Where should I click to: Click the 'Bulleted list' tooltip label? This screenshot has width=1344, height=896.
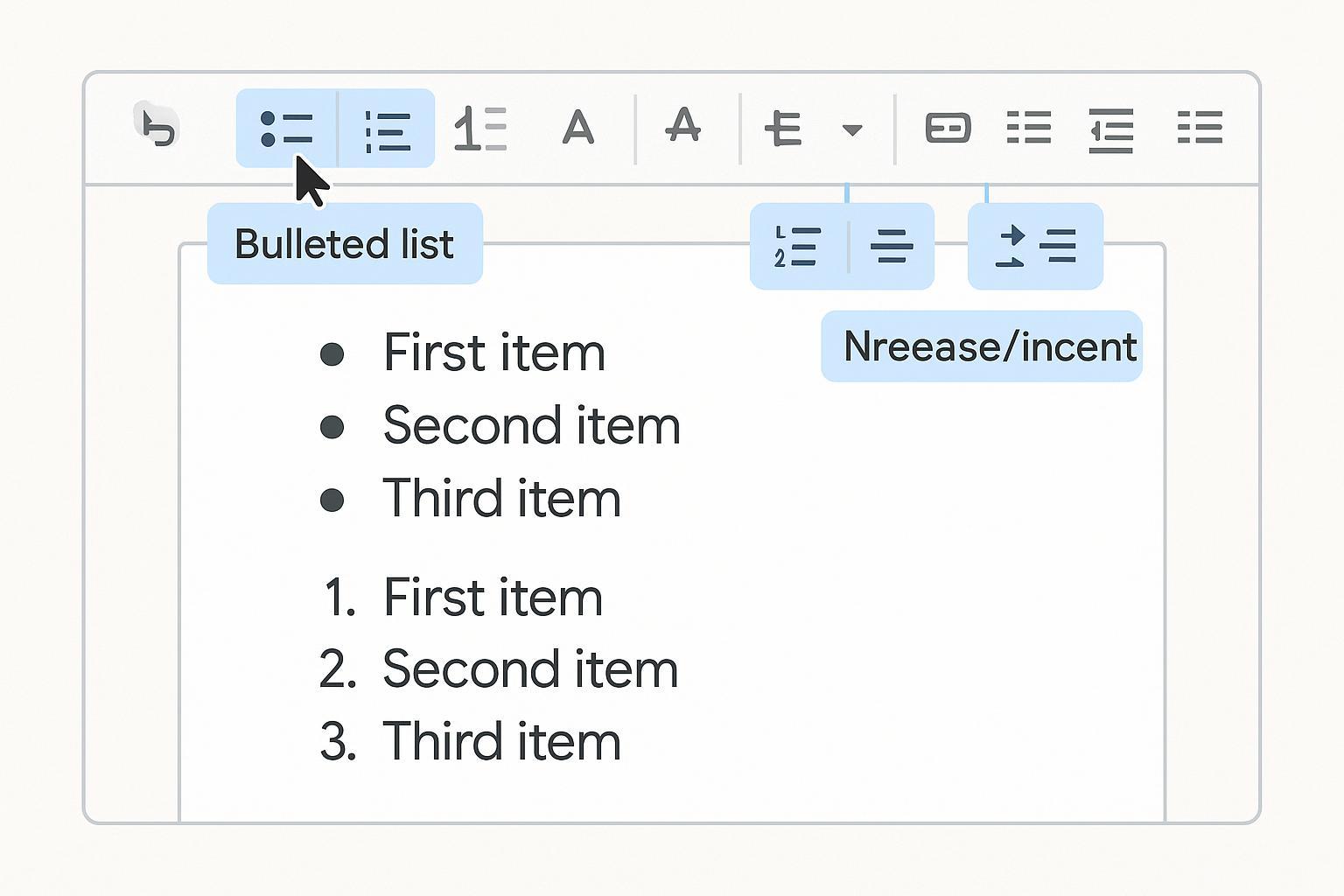[x=345, y=244]
